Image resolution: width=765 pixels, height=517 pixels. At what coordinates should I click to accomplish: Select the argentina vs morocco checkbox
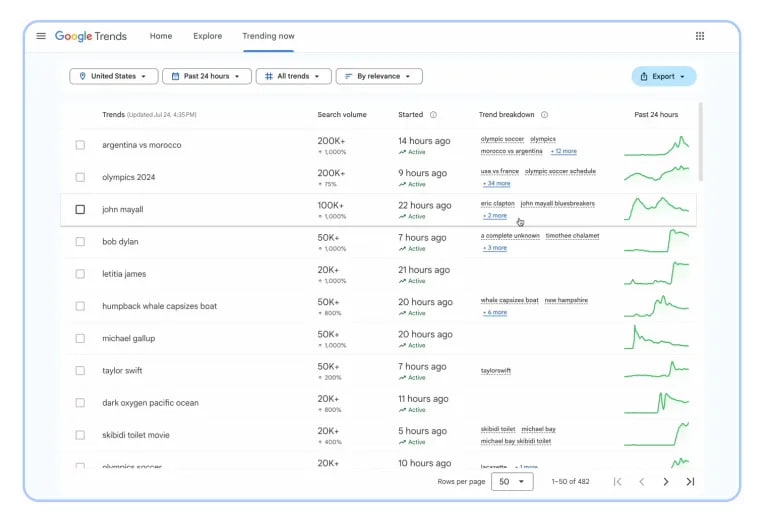(80, 145)
